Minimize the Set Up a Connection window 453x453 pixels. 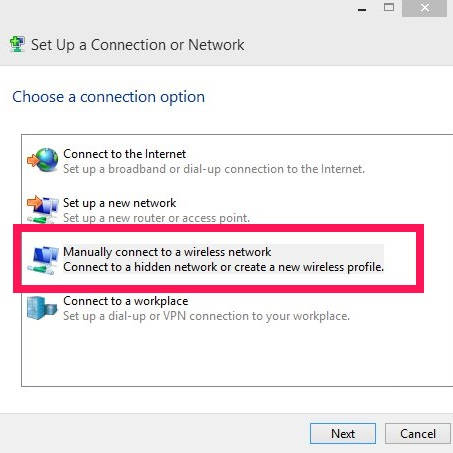pos(362,9)
